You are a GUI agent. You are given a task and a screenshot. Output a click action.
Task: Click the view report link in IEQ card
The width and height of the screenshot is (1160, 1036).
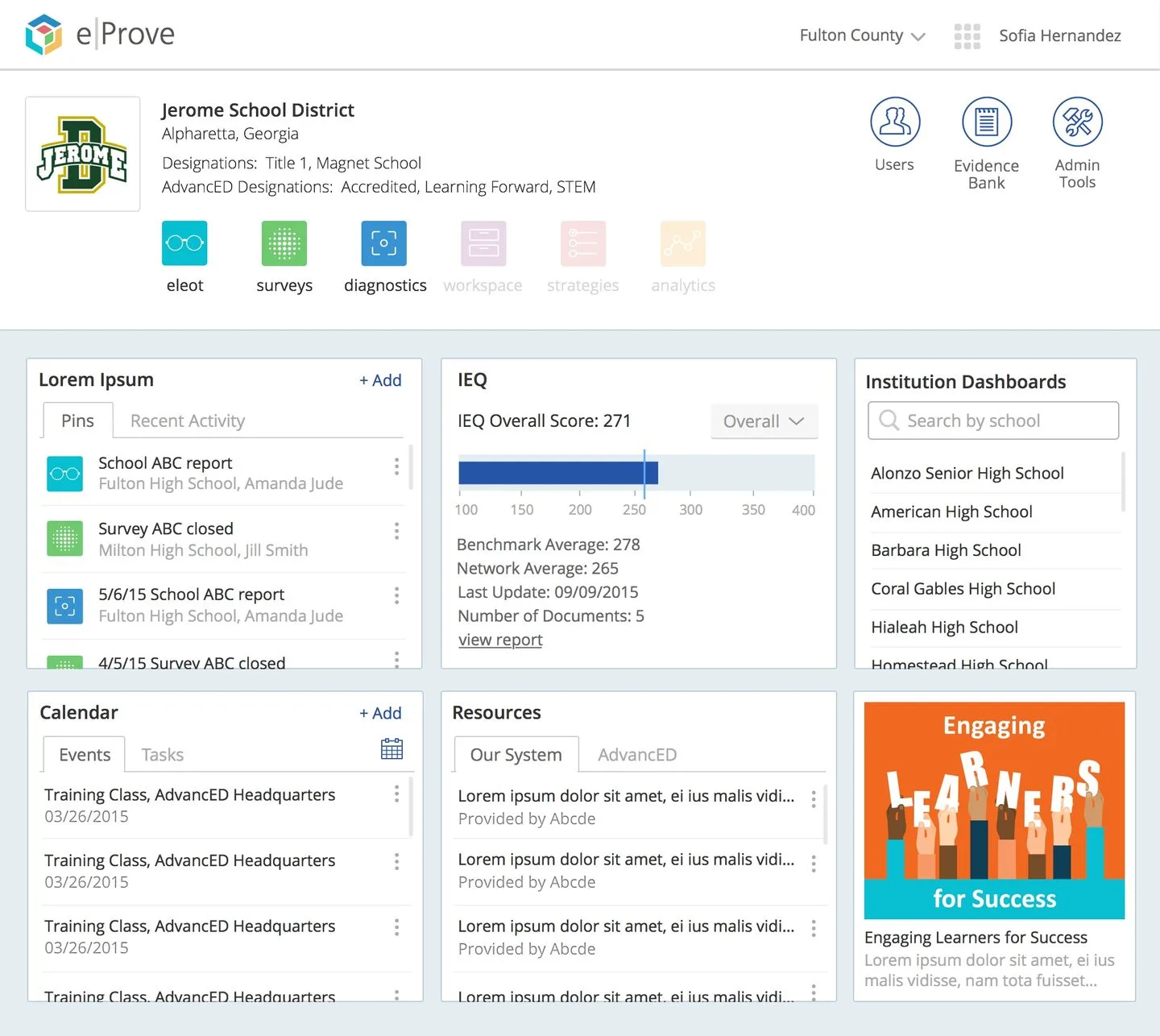click(499, 640)
